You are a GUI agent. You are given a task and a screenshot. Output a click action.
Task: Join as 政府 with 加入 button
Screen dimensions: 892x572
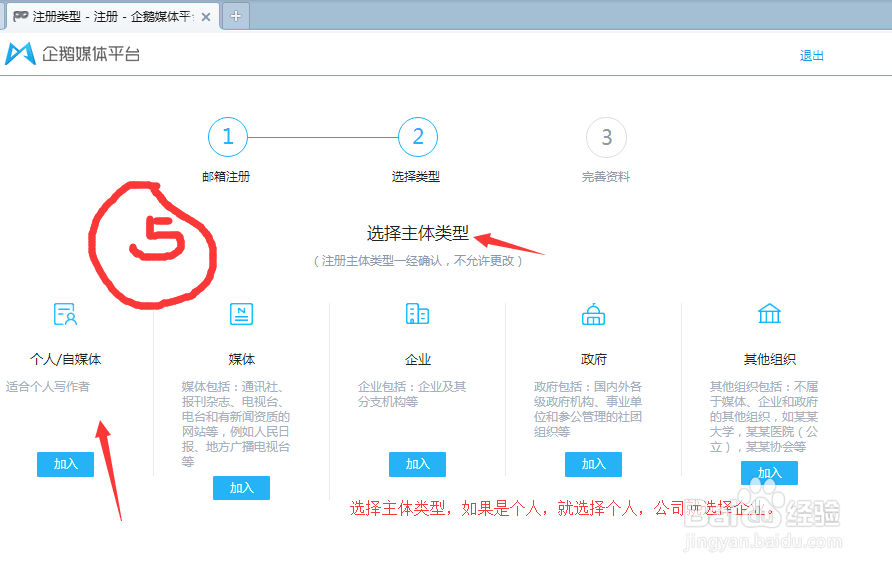(x=593, y=464)
